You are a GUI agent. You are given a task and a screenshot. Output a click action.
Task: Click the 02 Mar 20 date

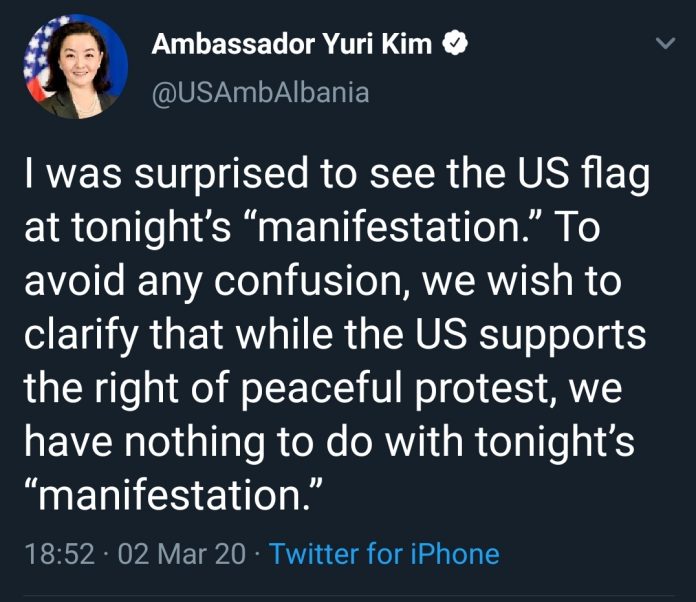click(x=181, y=553)
